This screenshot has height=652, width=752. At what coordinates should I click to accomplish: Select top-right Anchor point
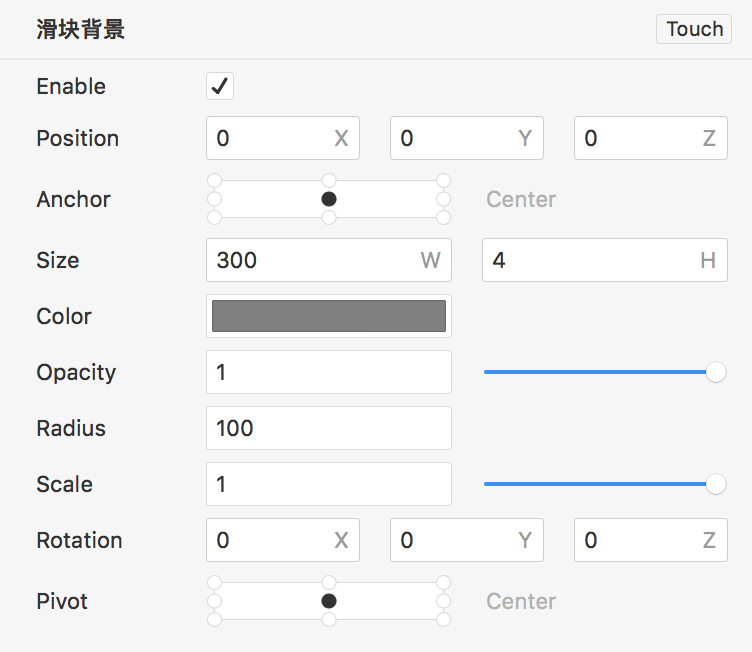pyautogui.click(x=444, y=181)
